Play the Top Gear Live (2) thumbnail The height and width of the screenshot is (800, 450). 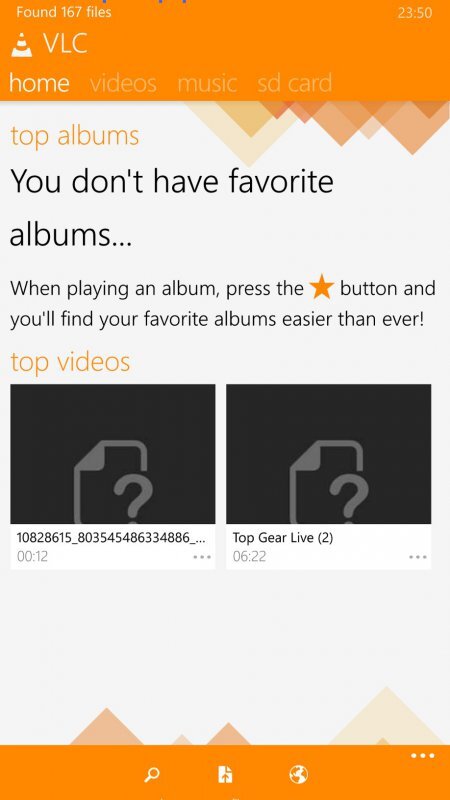329,454
